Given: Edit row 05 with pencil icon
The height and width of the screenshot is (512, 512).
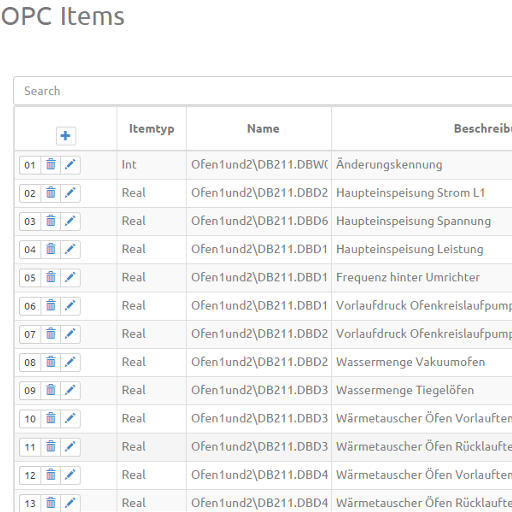Looking at the screenshot, I should coord(70,278).
